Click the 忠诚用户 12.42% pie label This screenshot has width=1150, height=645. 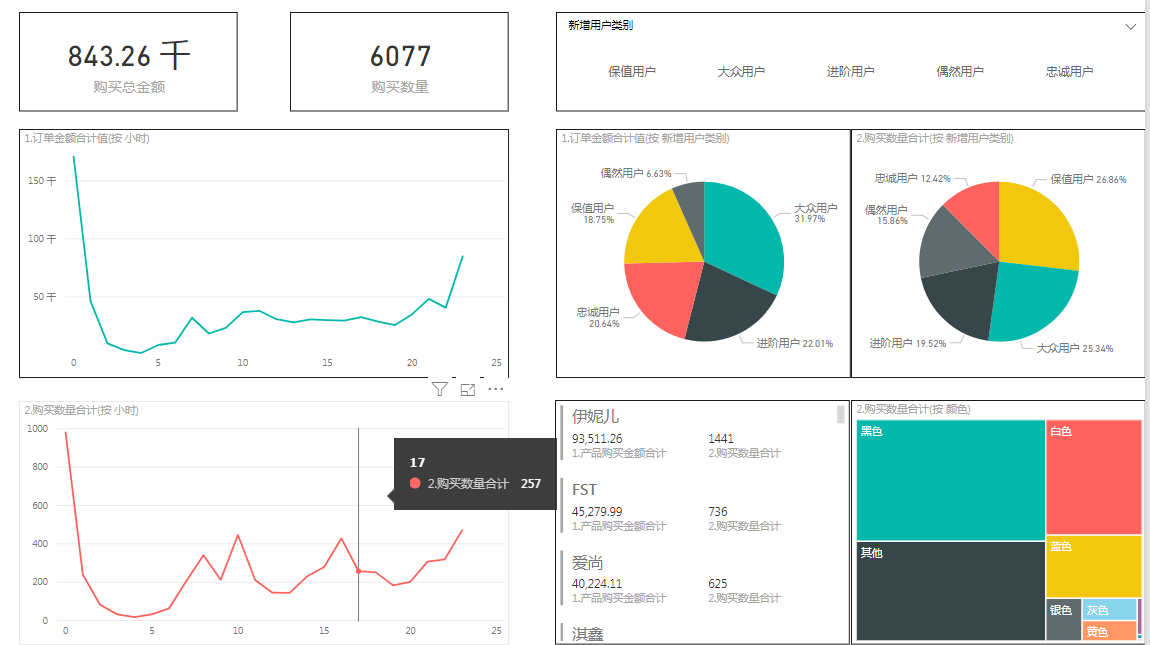tap(912, 178)
